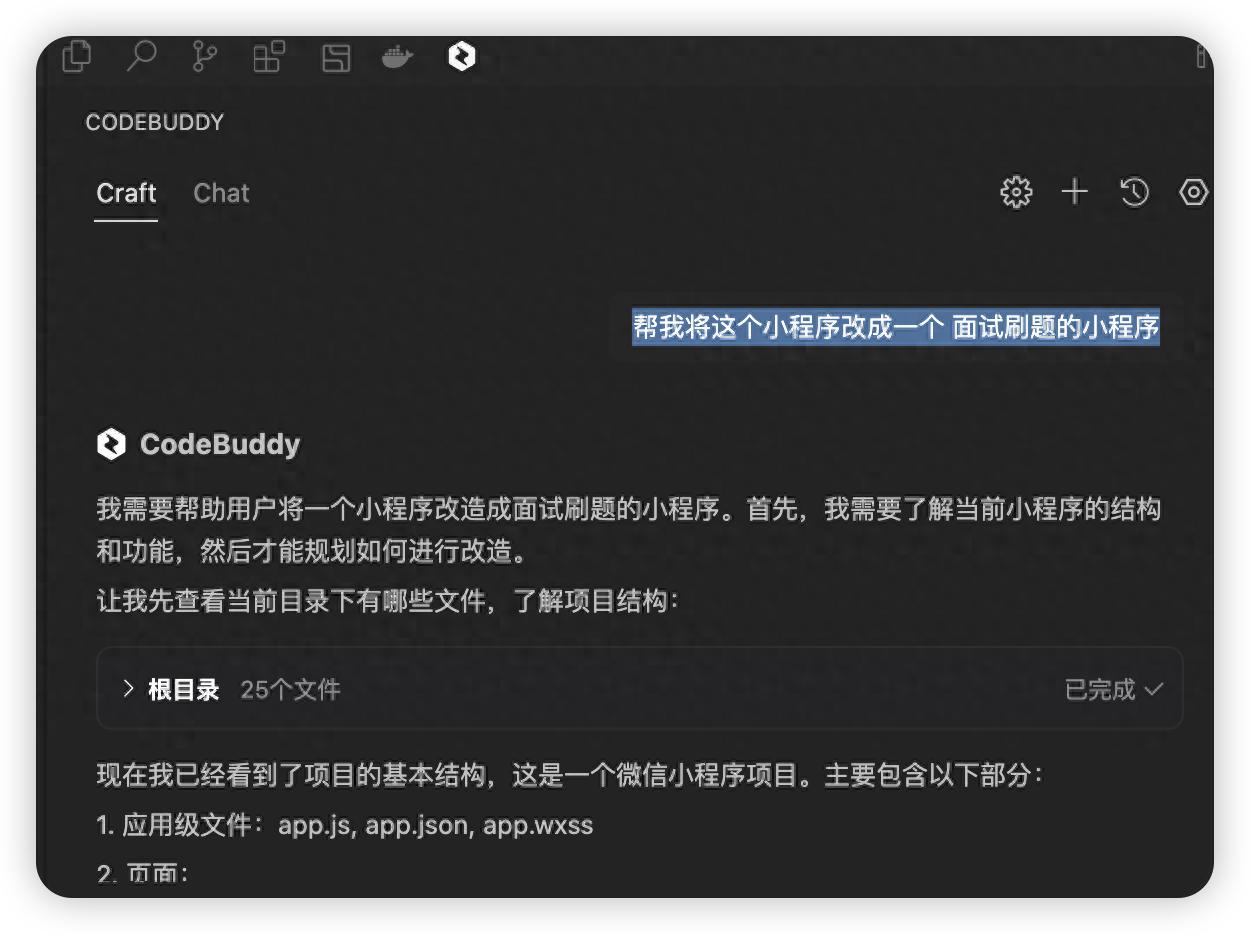The height and width of the screenshot is (934, 1250).
Task: Open the Search panel in the activity bar
Action: point(141,58)
